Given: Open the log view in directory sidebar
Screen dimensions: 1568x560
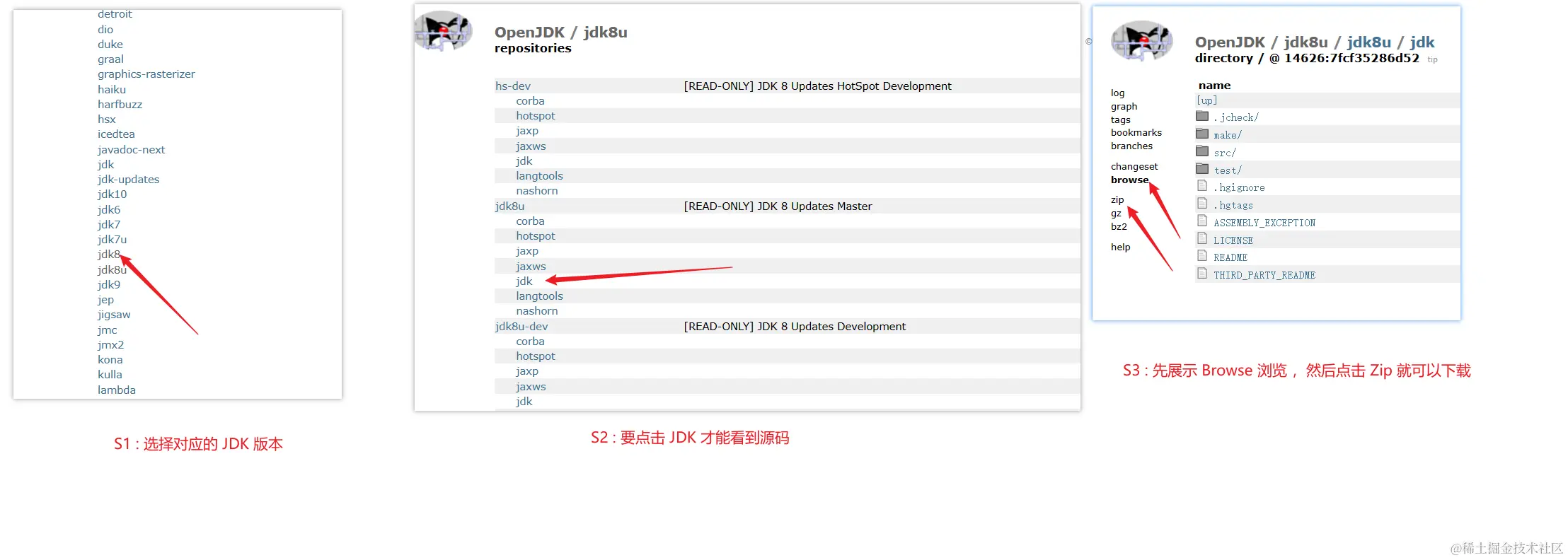Looking at the screenshot, I should coord(1117,93).
